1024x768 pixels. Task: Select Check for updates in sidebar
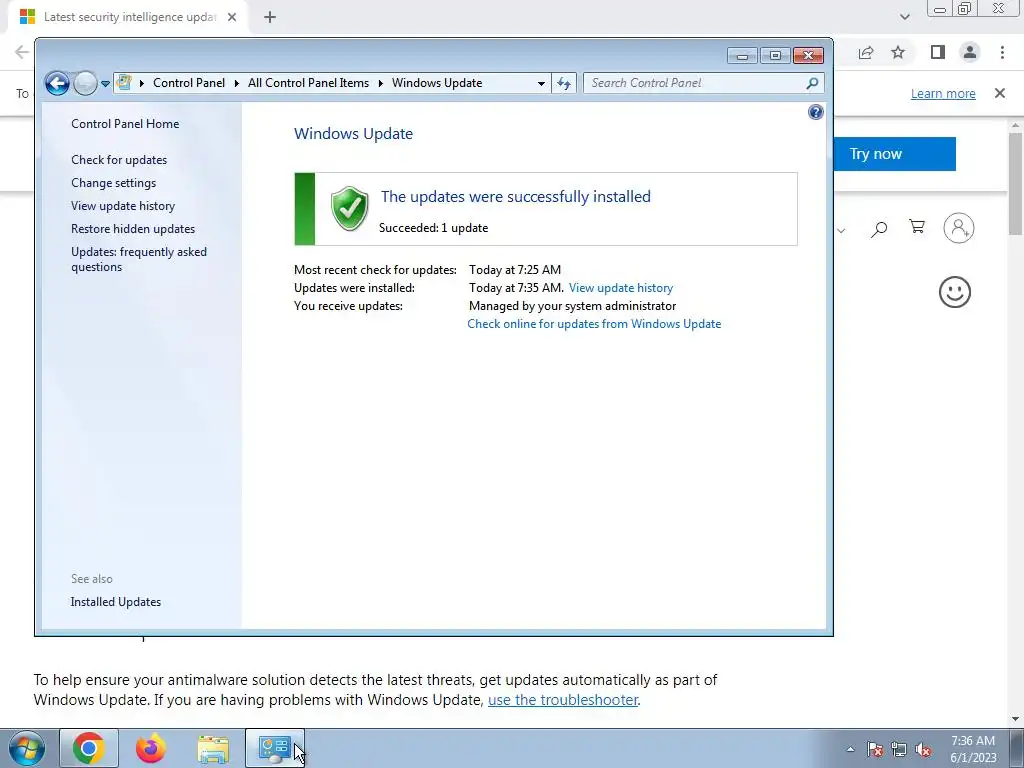click(x=119, y=159)
